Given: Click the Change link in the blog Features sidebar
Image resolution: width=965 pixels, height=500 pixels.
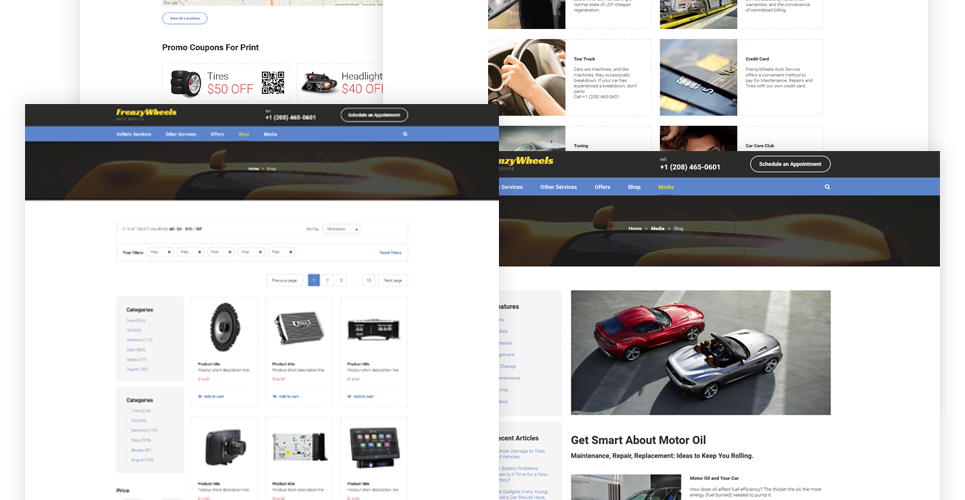Looking at the screenshot, I should pos(508,366).
